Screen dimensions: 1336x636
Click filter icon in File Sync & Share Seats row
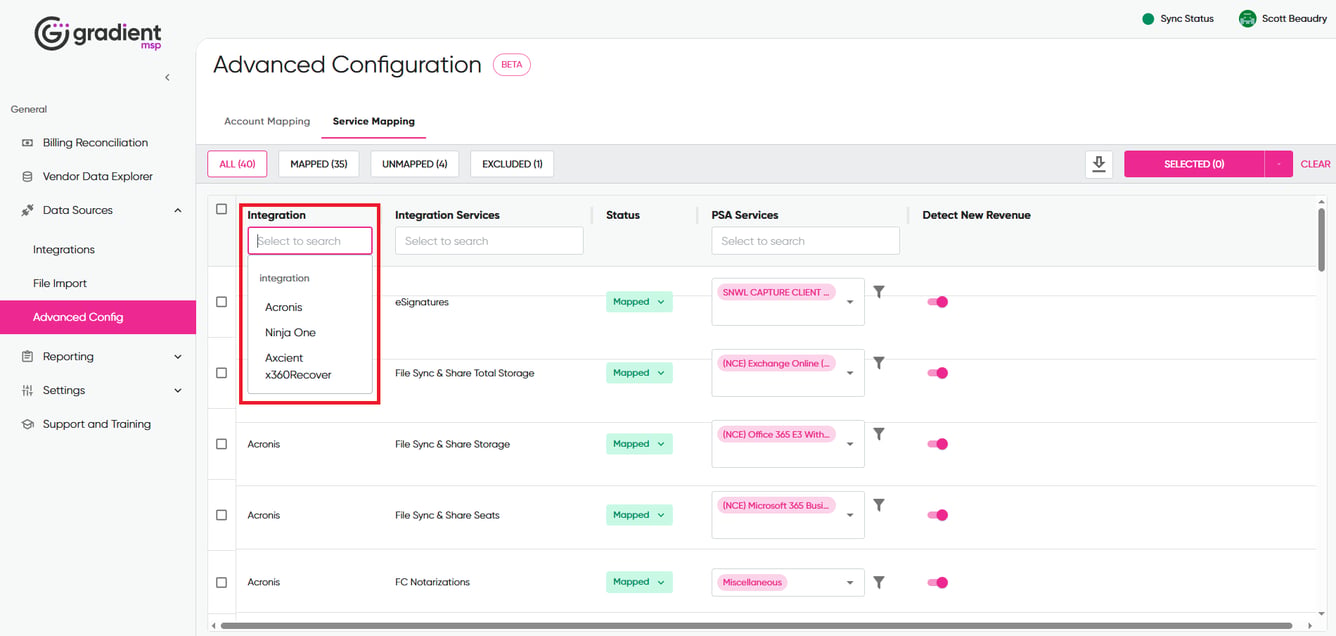point(879,505)
